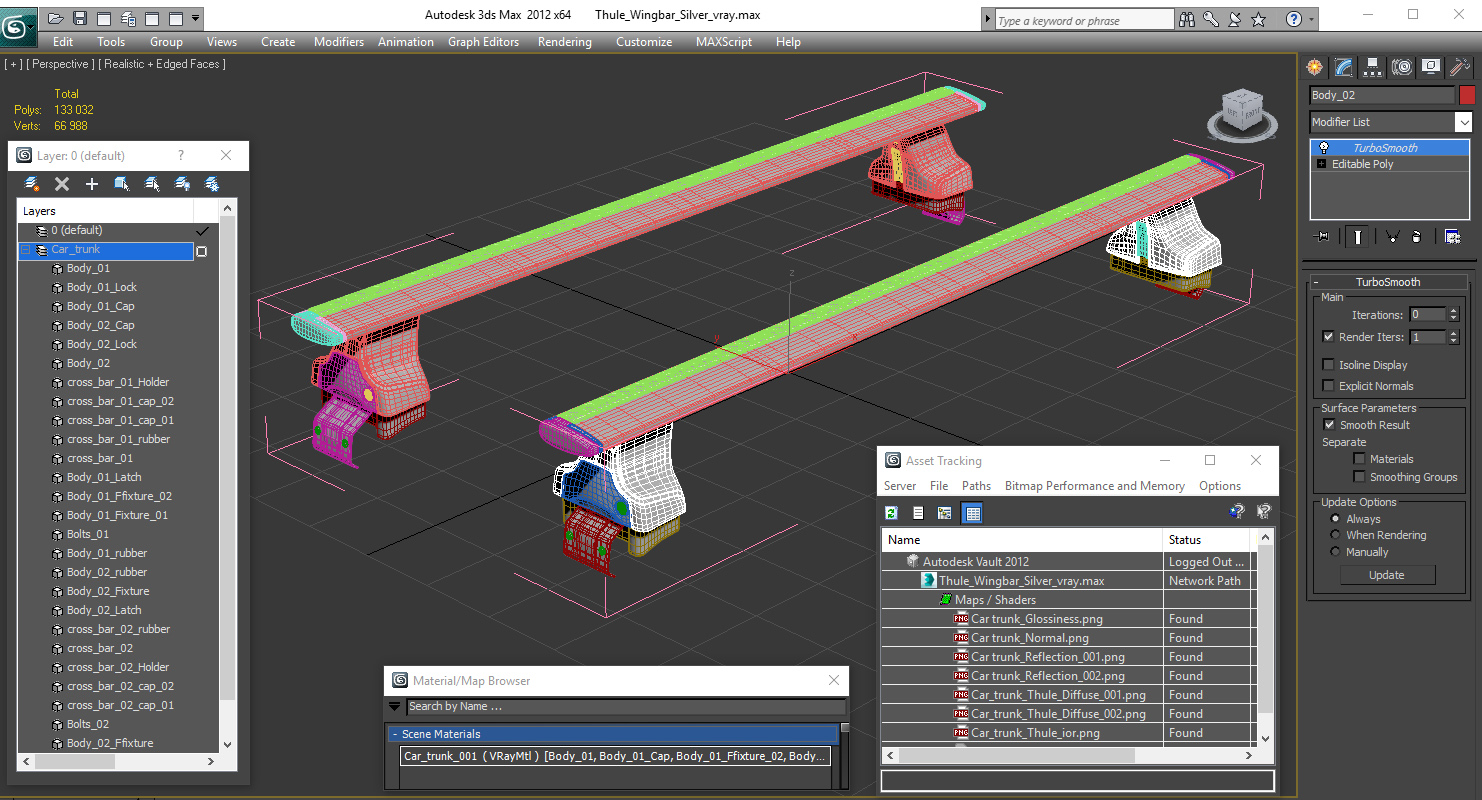Open the Modifier List dropdown
1482x800 pixels.
1464,122
